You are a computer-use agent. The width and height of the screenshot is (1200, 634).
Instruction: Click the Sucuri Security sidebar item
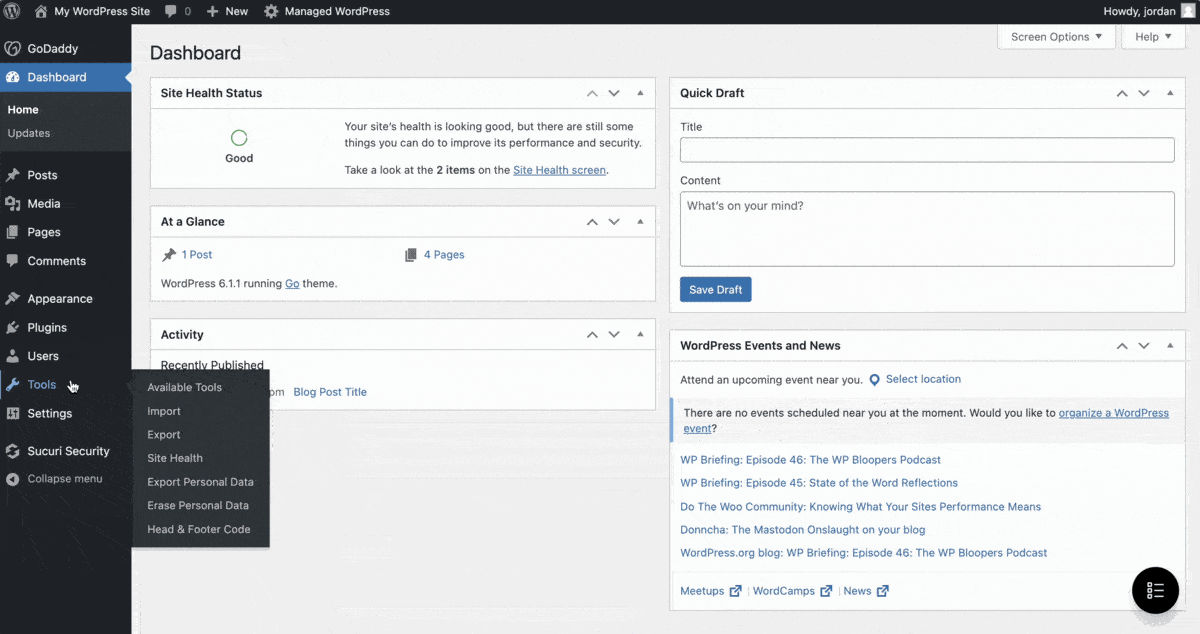coord(68,451)
